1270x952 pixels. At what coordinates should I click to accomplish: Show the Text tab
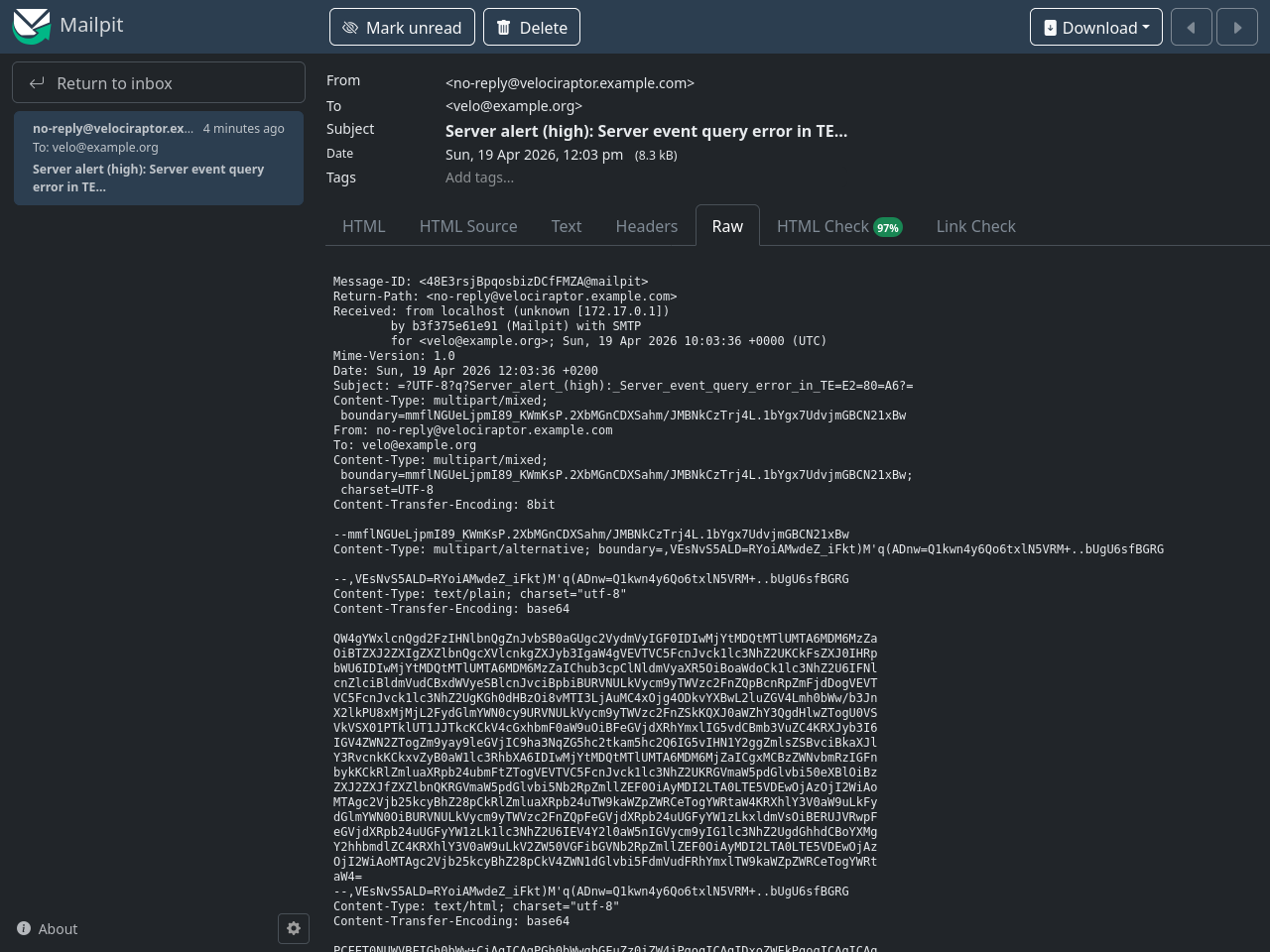(x=567, y=226)
